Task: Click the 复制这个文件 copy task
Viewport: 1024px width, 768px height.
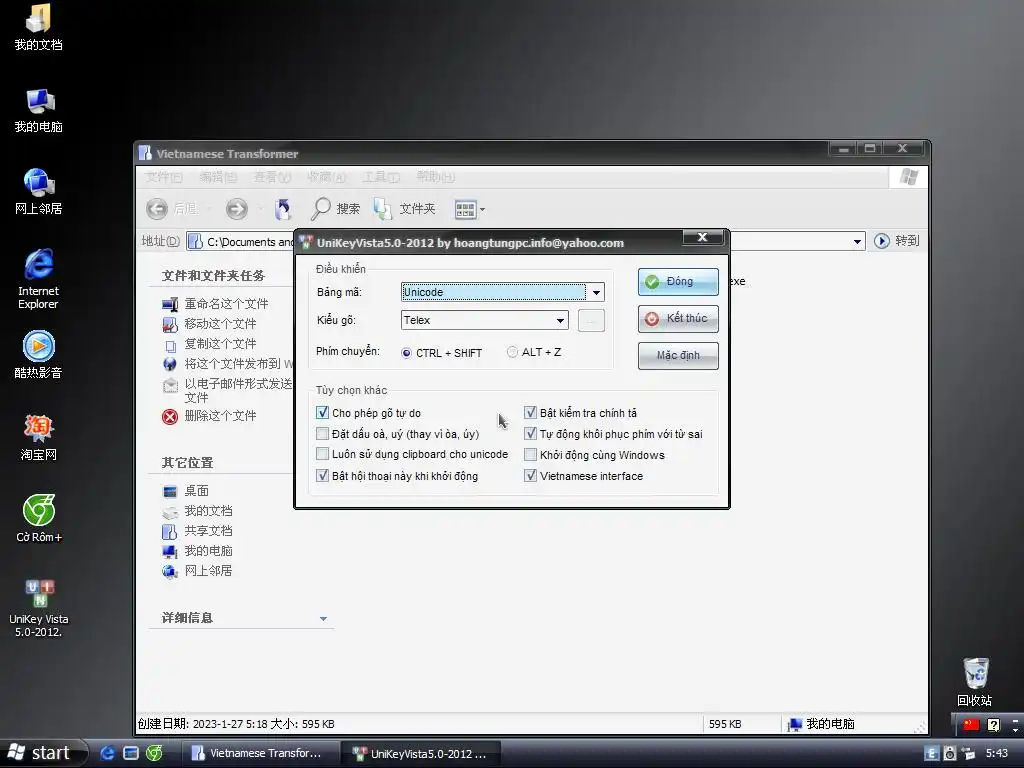Action: [x=209, y=344]
